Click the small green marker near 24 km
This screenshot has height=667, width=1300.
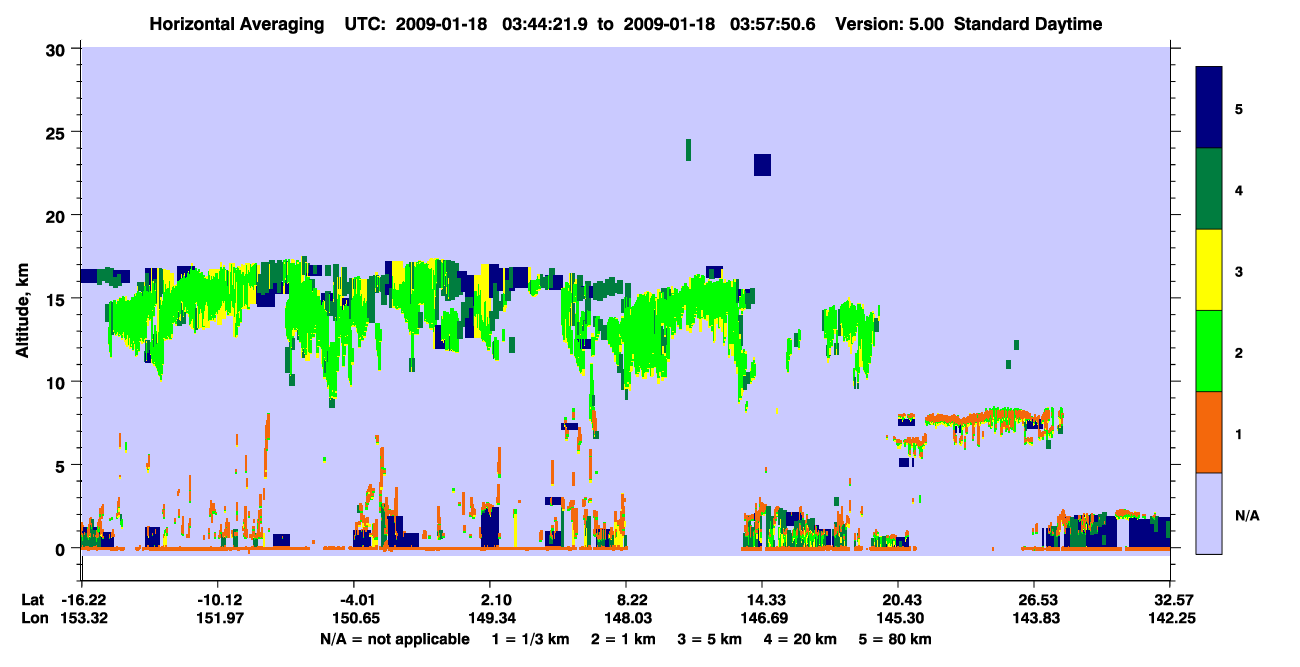click(x=688, y=149)
